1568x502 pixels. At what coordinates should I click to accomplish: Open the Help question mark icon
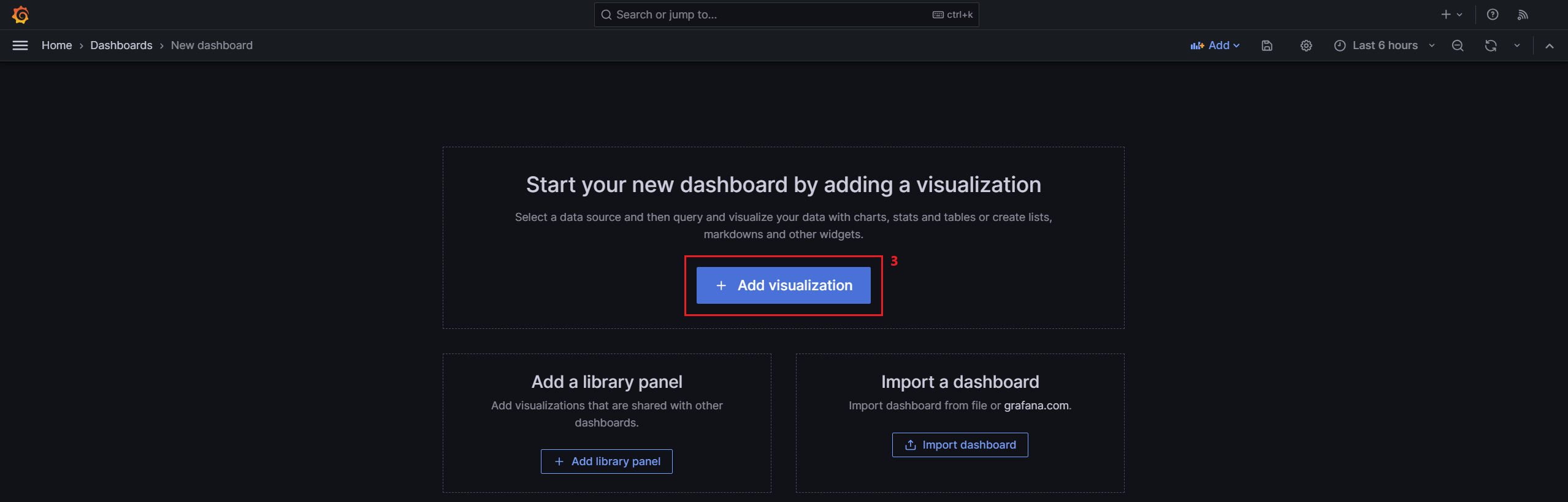(x=1493, y=15)
